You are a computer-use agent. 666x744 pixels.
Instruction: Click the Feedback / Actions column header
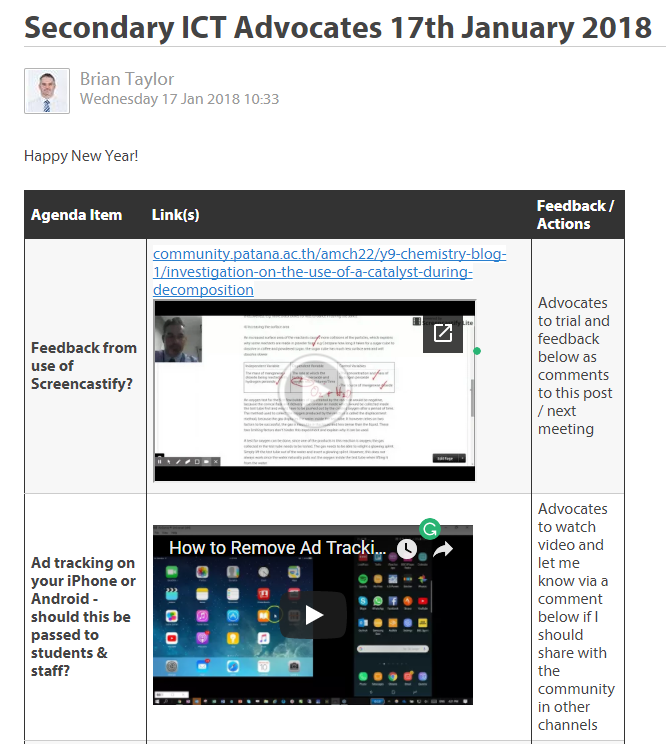point(575,214)
